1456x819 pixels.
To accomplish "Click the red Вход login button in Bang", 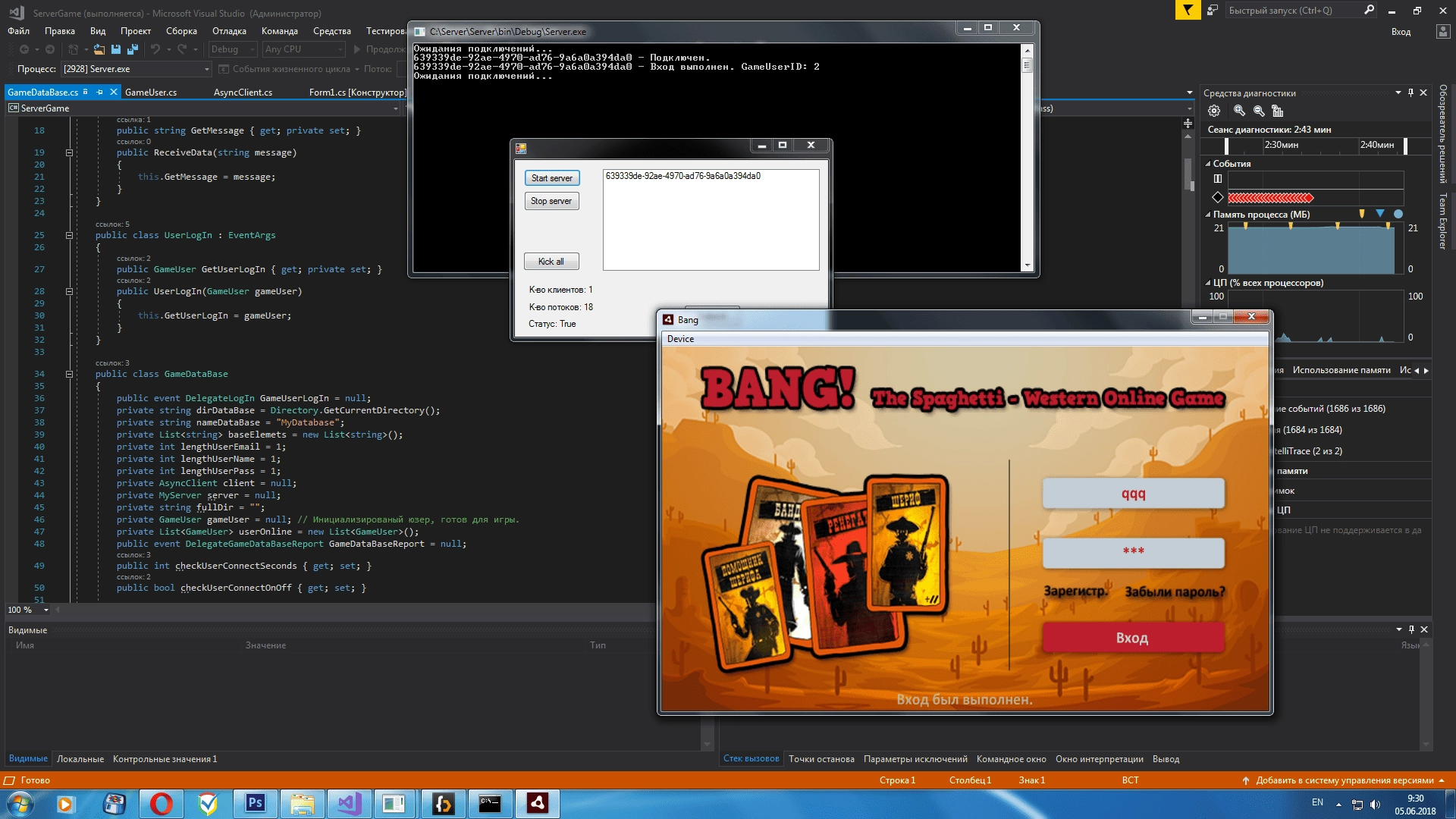I will (x=1133, y=638).
